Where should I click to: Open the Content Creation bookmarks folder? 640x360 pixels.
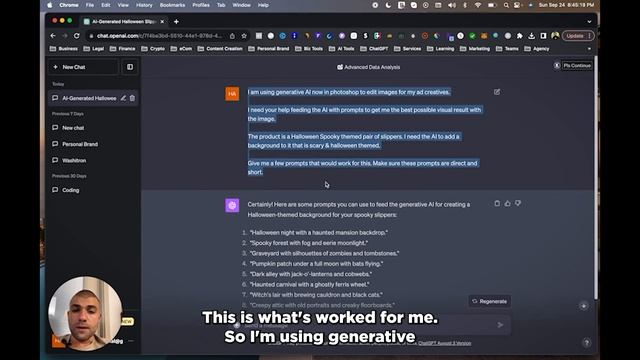pos(220,49)
